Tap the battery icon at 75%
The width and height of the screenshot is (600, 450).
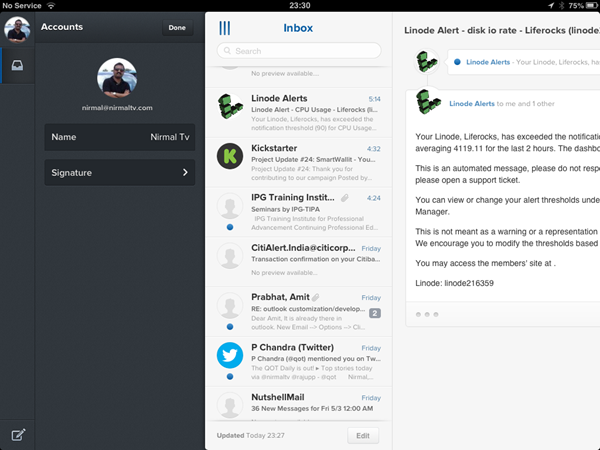[591, 5]
